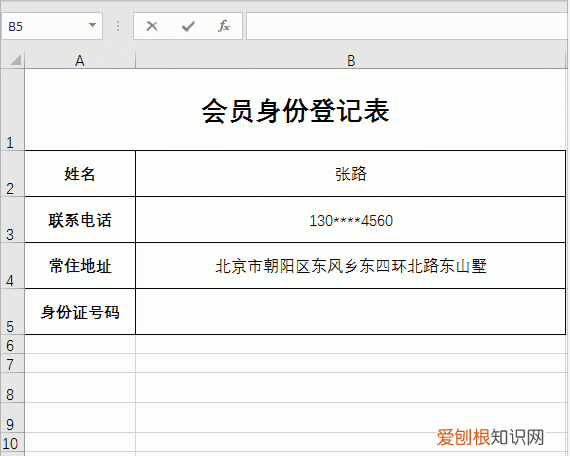Click the Name Box showing B5
Image resolution: width=570 pixels, height=456 pixels.
point(52,26)
